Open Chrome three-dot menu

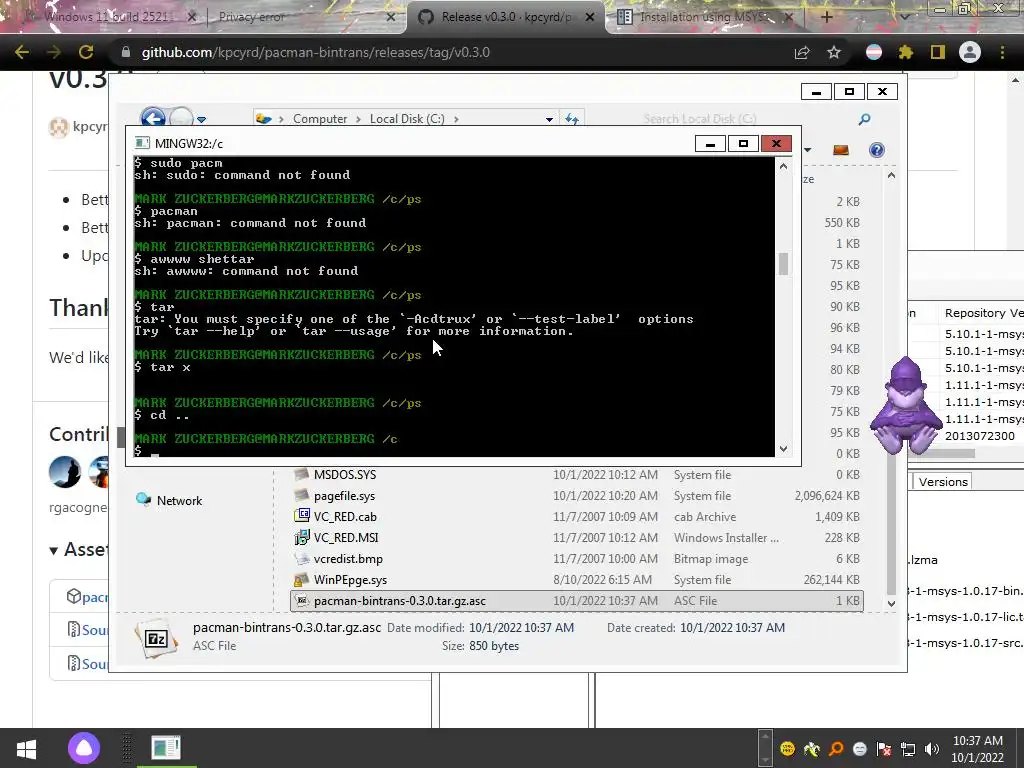click(x=1002, y=52)
